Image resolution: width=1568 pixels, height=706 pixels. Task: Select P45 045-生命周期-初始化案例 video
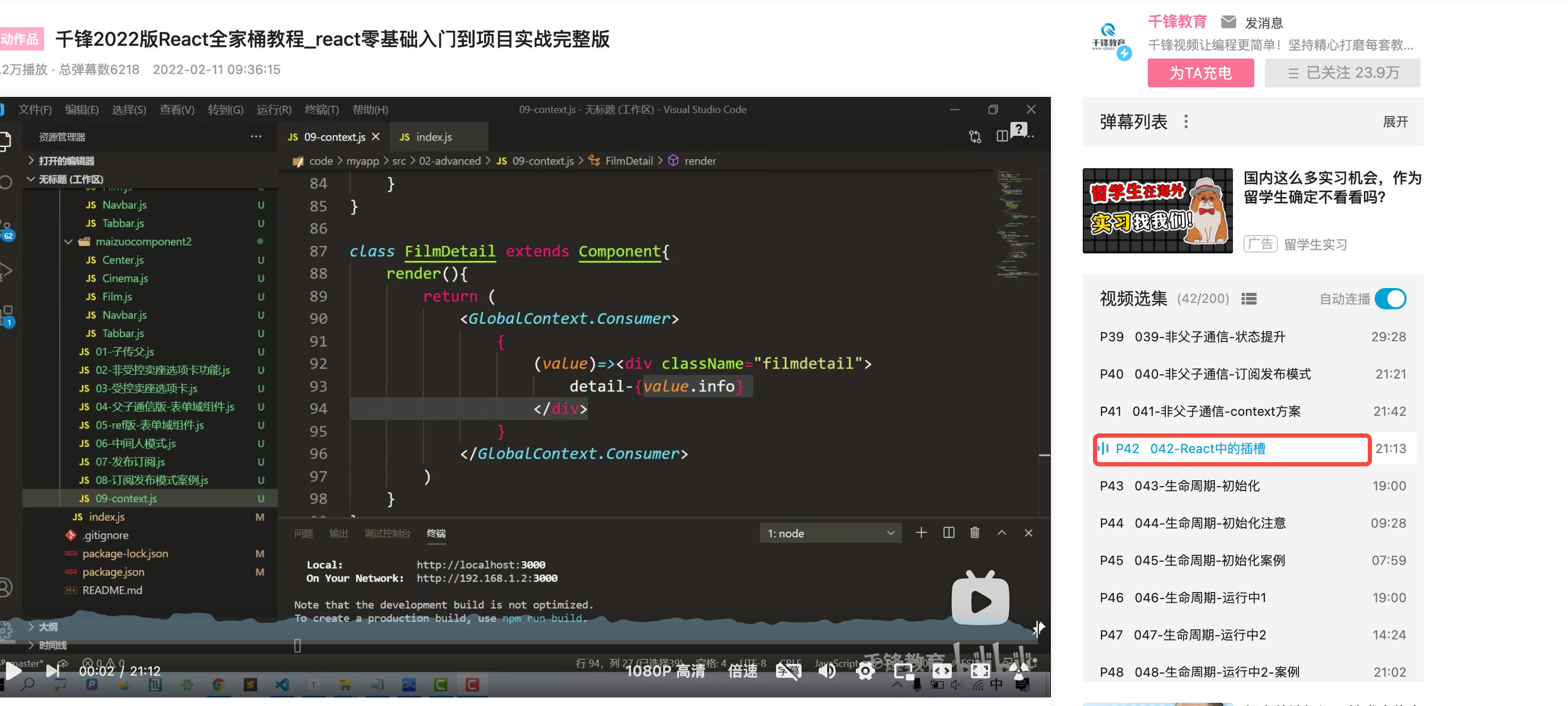[1252, 560]
